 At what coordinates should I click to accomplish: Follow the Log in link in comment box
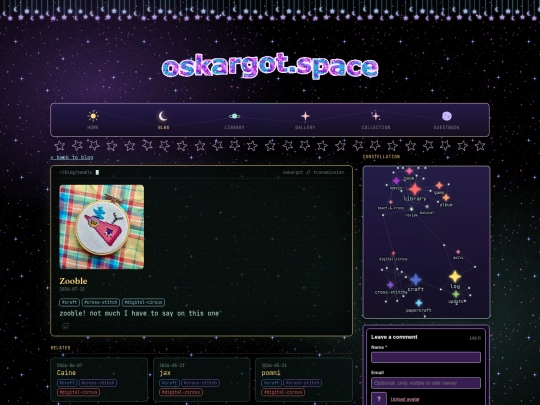pyautogui.click(x=475, y=338)
